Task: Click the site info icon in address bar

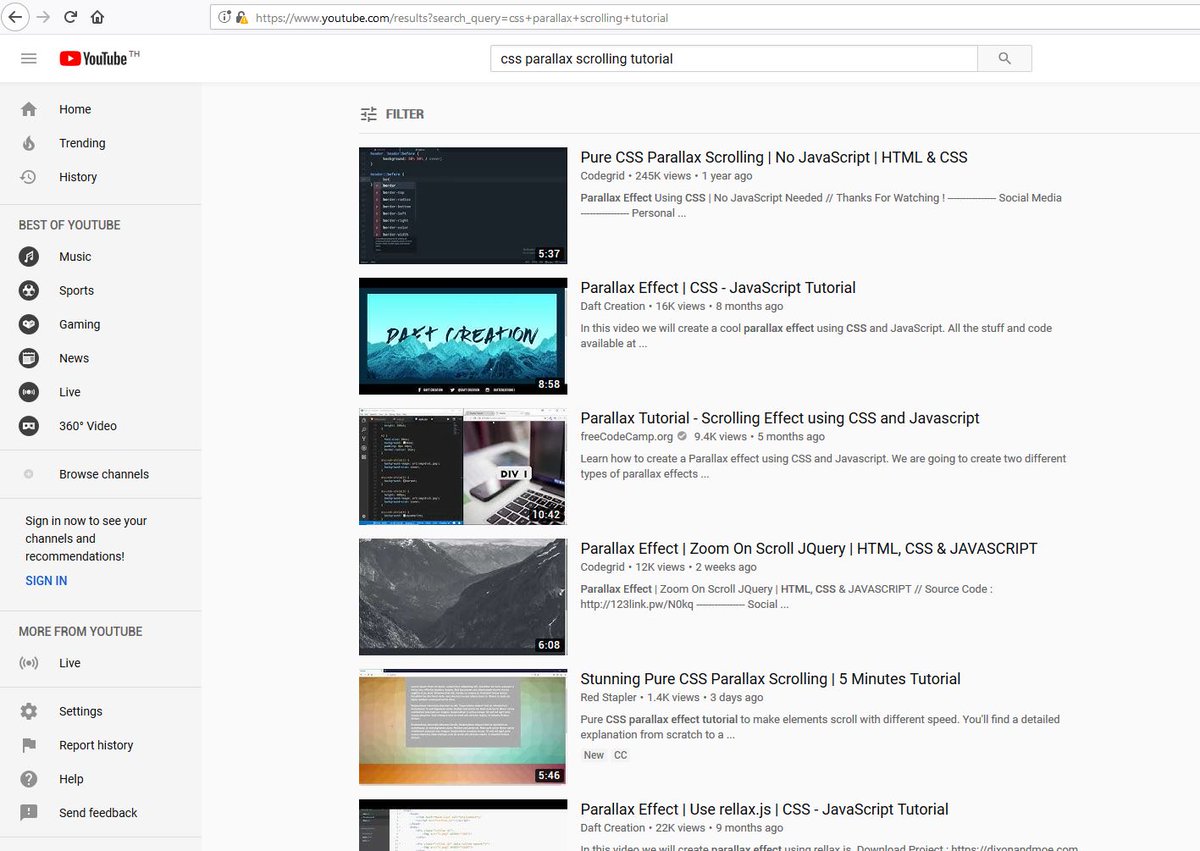Action: pyautogui.click(x=225, y=17)
